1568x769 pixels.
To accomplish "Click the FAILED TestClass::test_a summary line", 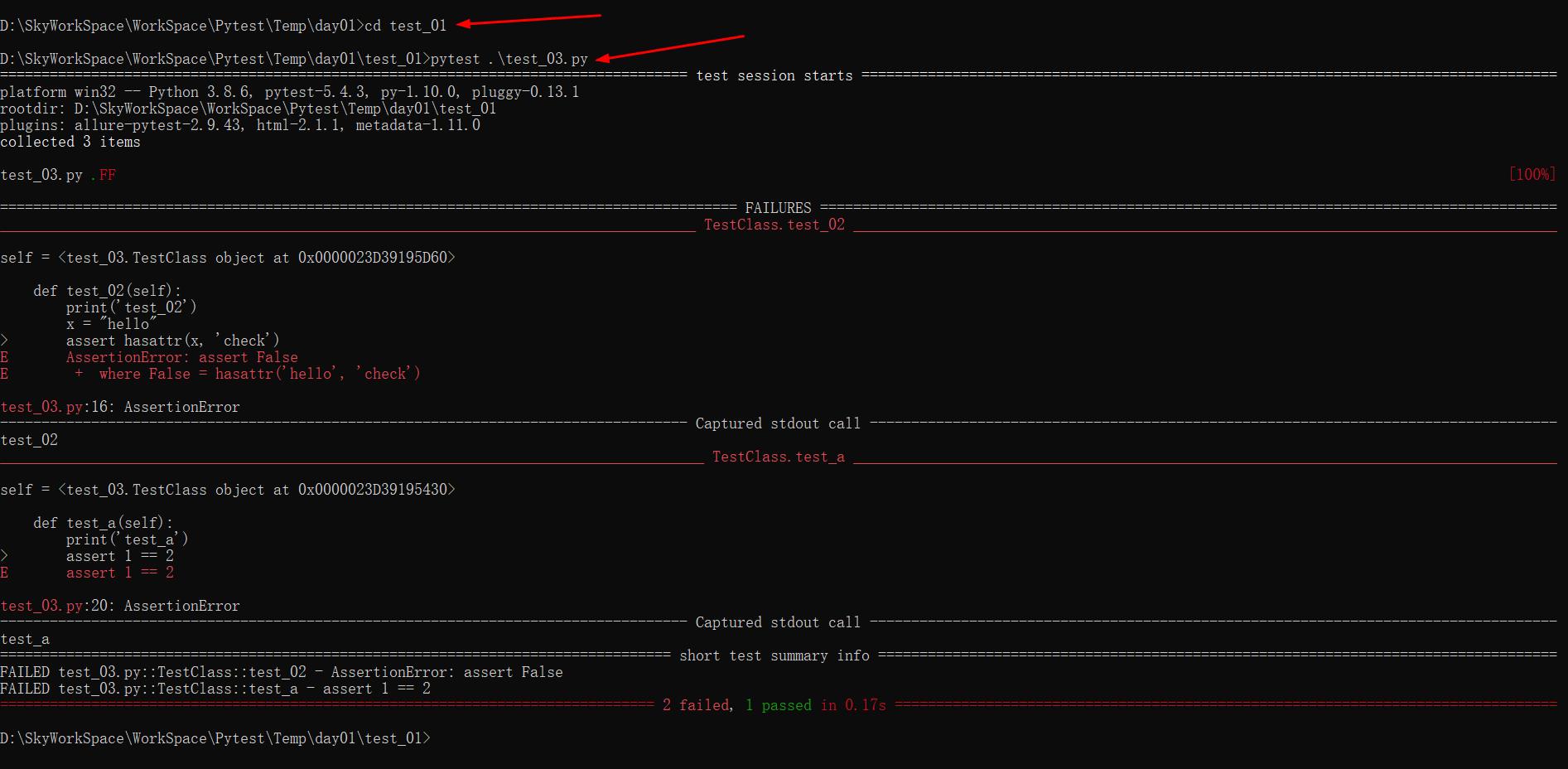I will pos(215,689).
